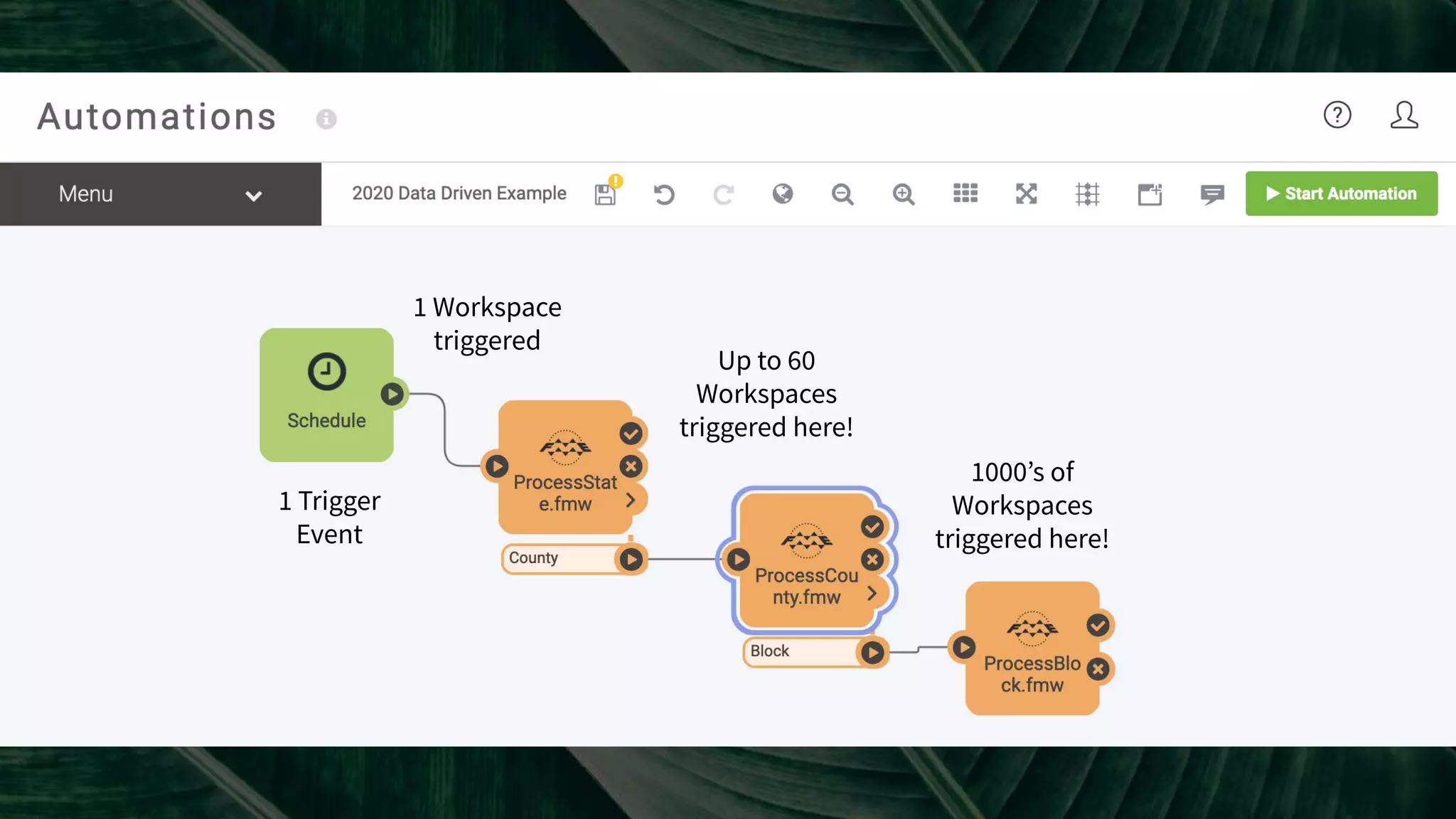Toggle the snap-to-grid icon

[1087, 194]
